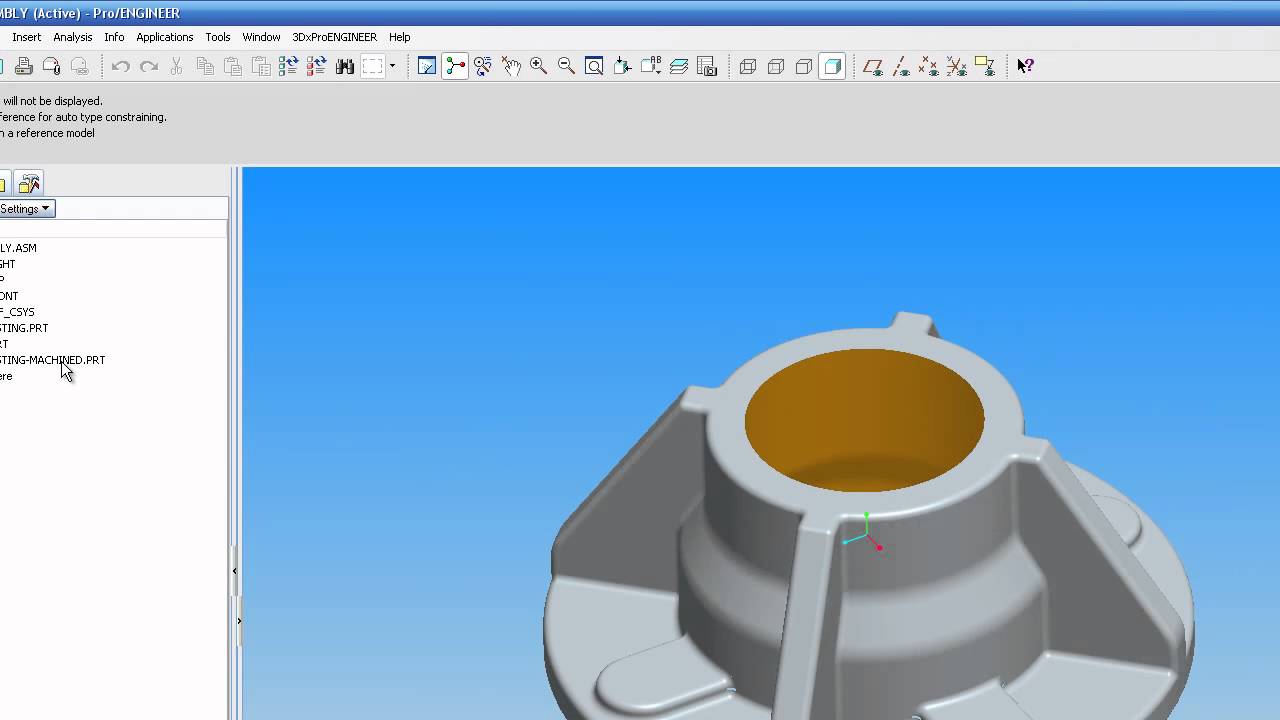Click the Cut scissors icon
The image size is (1280, 720).
177,66
